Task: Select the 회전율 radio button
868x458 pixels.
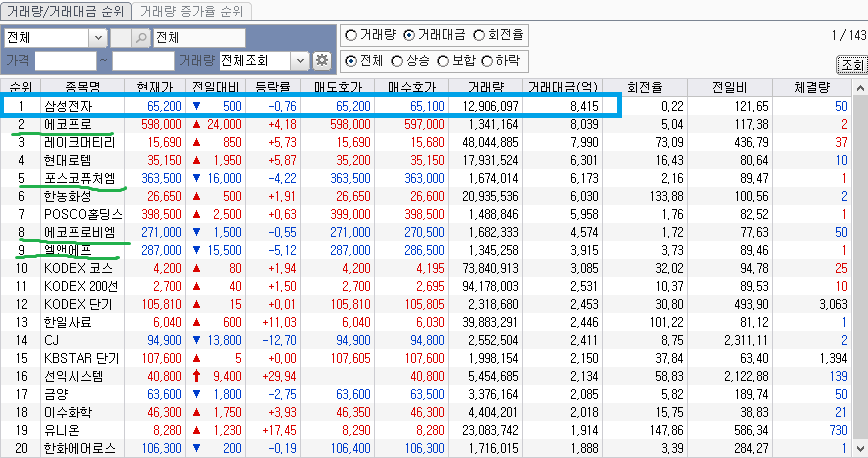Action: coord(479,35)
